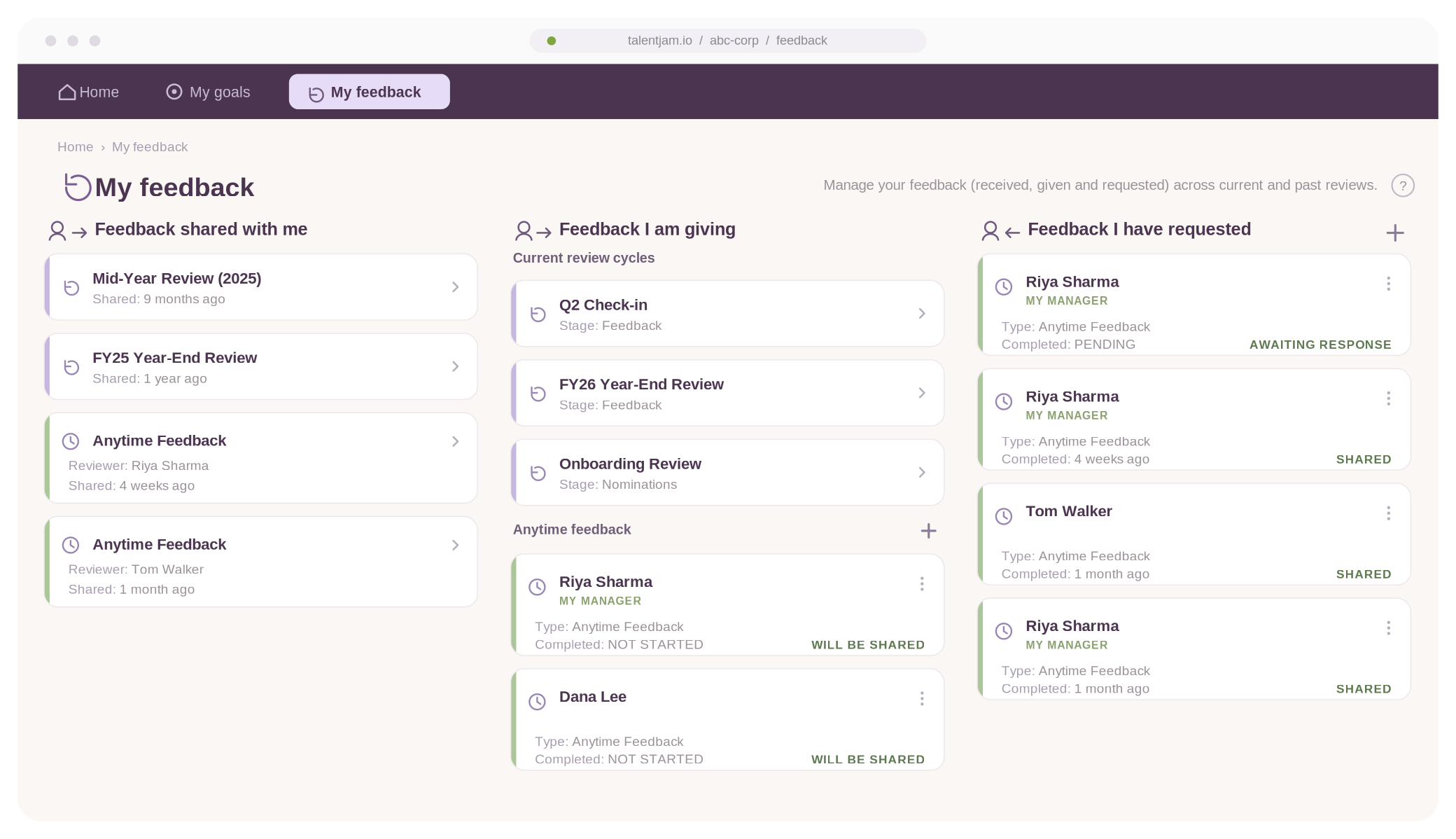Screen dimensions: 1456x839
Task: Open the Q2 Check-in review title
Action: pyautogui.click(x=603, y=305)
